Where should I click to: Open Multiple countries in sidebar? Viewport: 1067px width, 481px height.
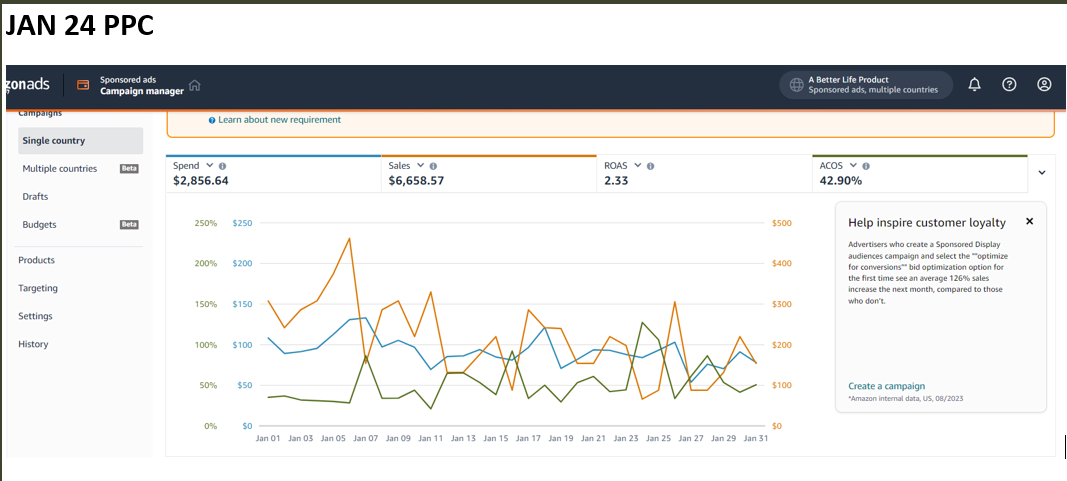click(x=60, y=169)
